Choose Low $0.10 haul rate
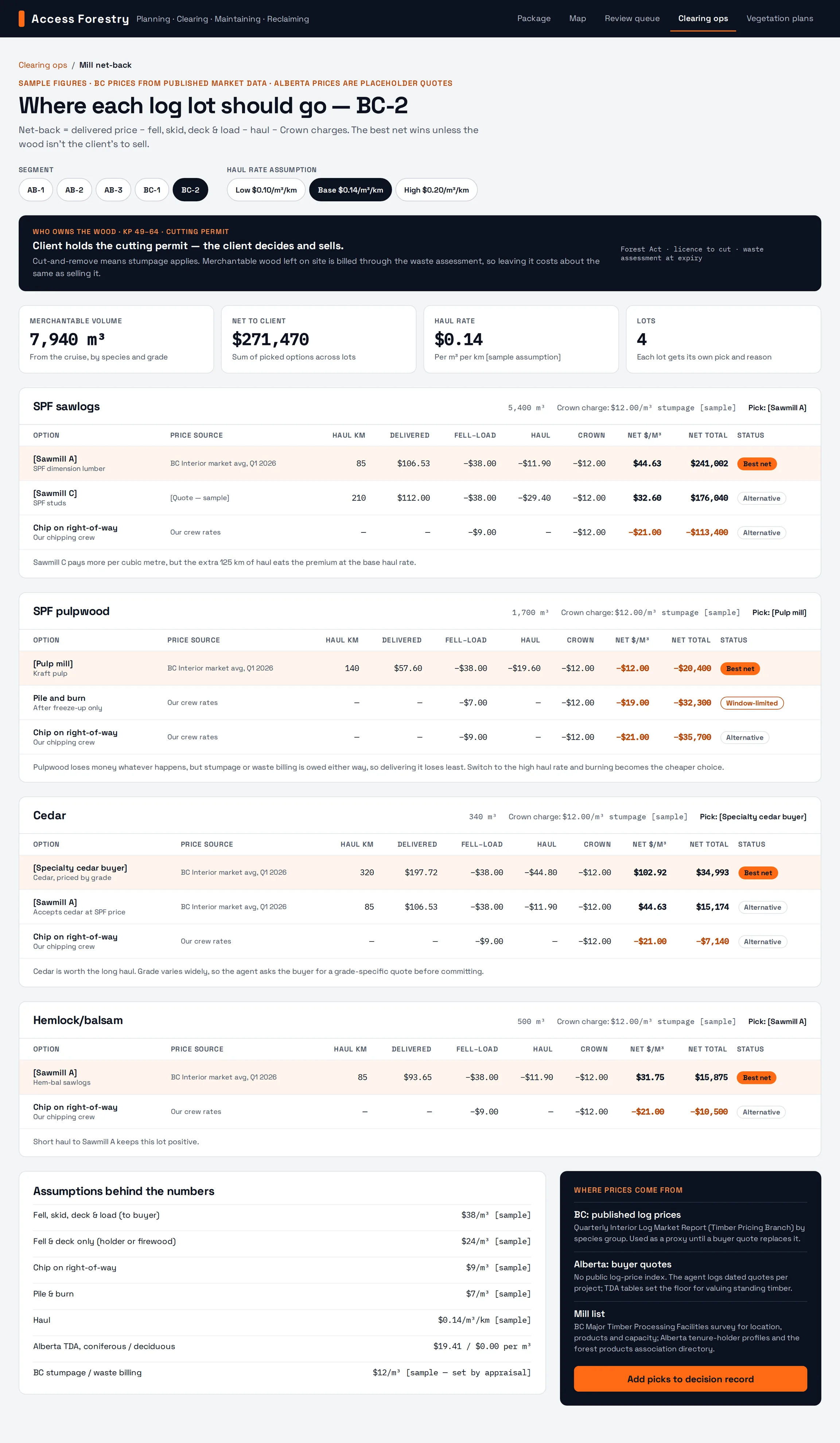 click(266, 190)
